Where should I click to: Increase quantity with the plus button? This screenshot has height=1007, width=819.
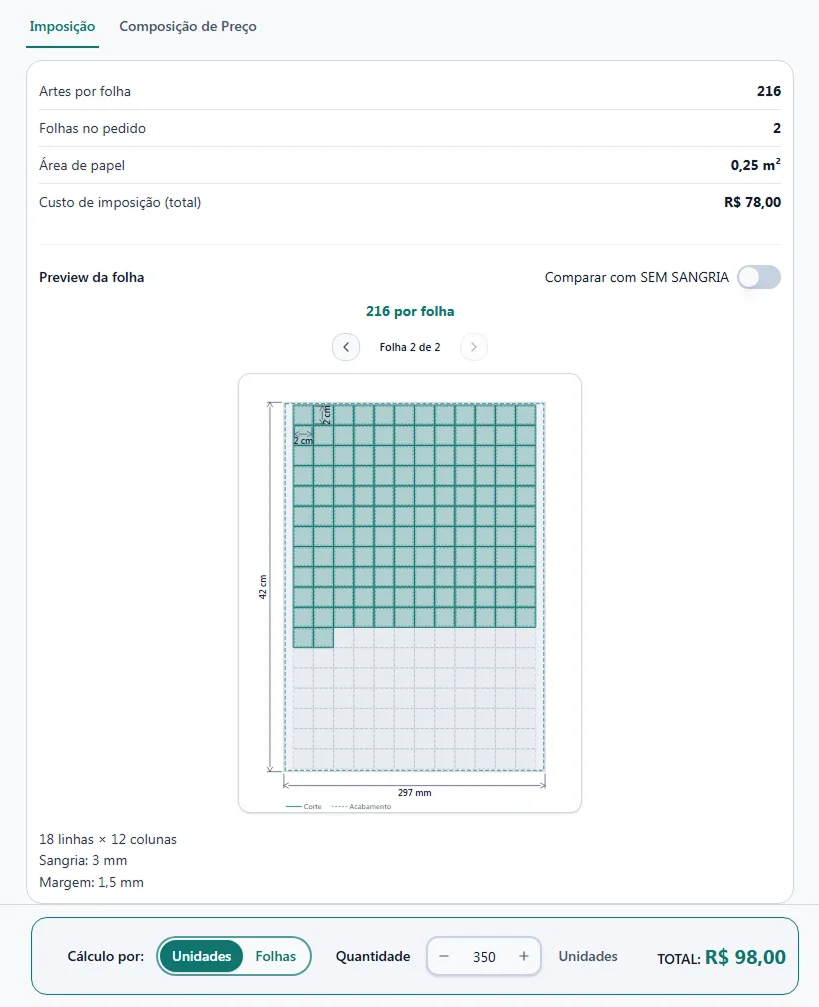pos(524,956)
